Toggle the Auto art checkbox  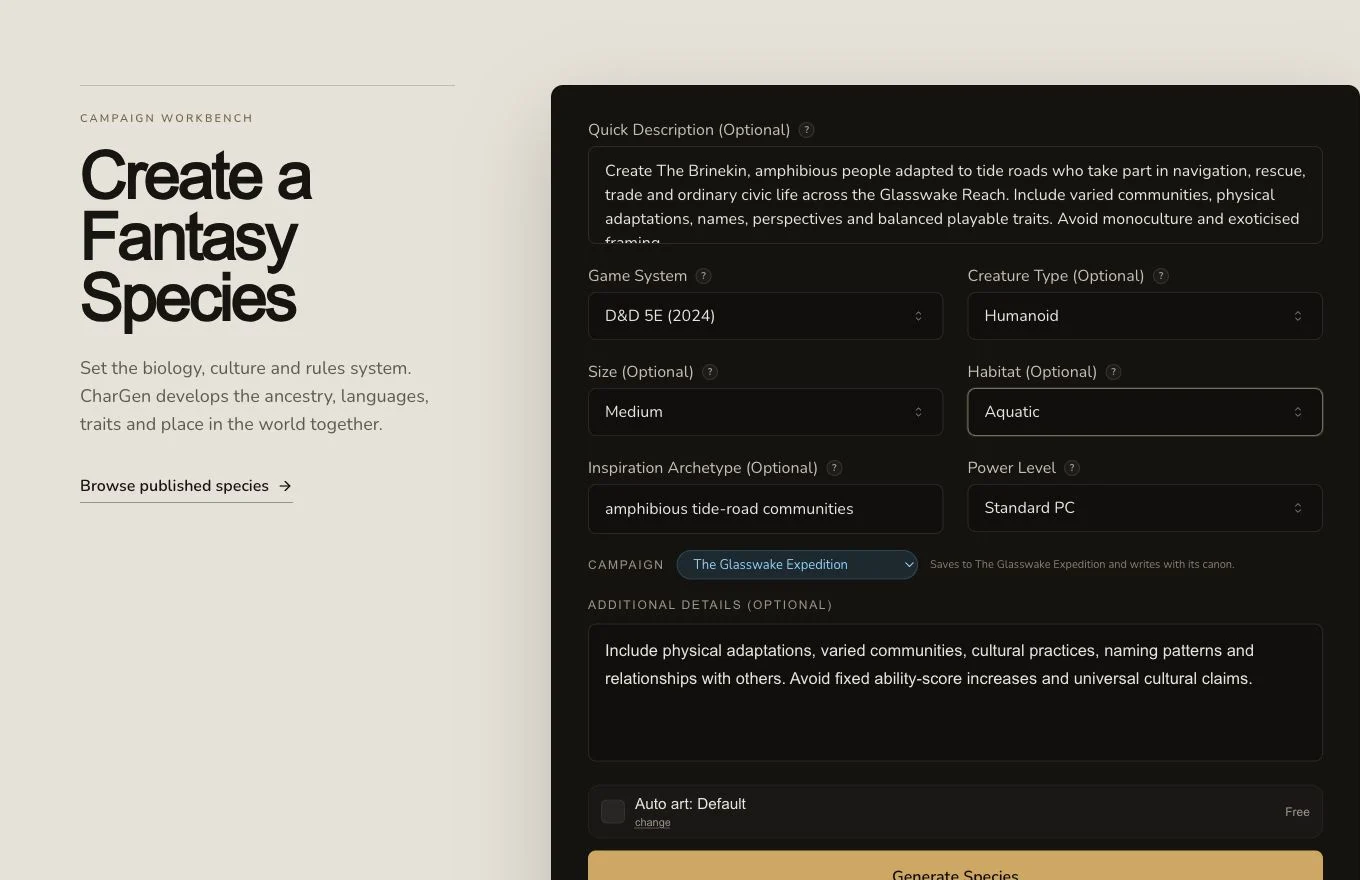tap(613, 812)
